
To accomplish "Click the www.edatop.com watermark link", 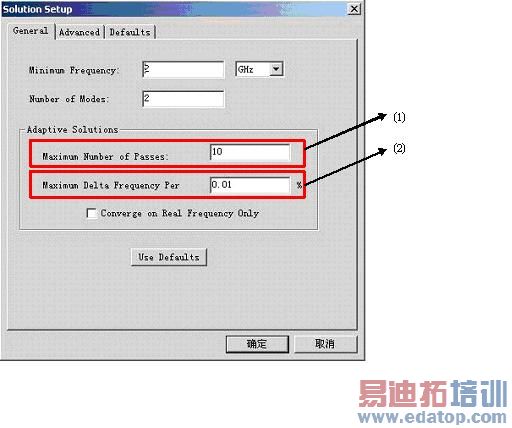I will [x=432, y=417].
